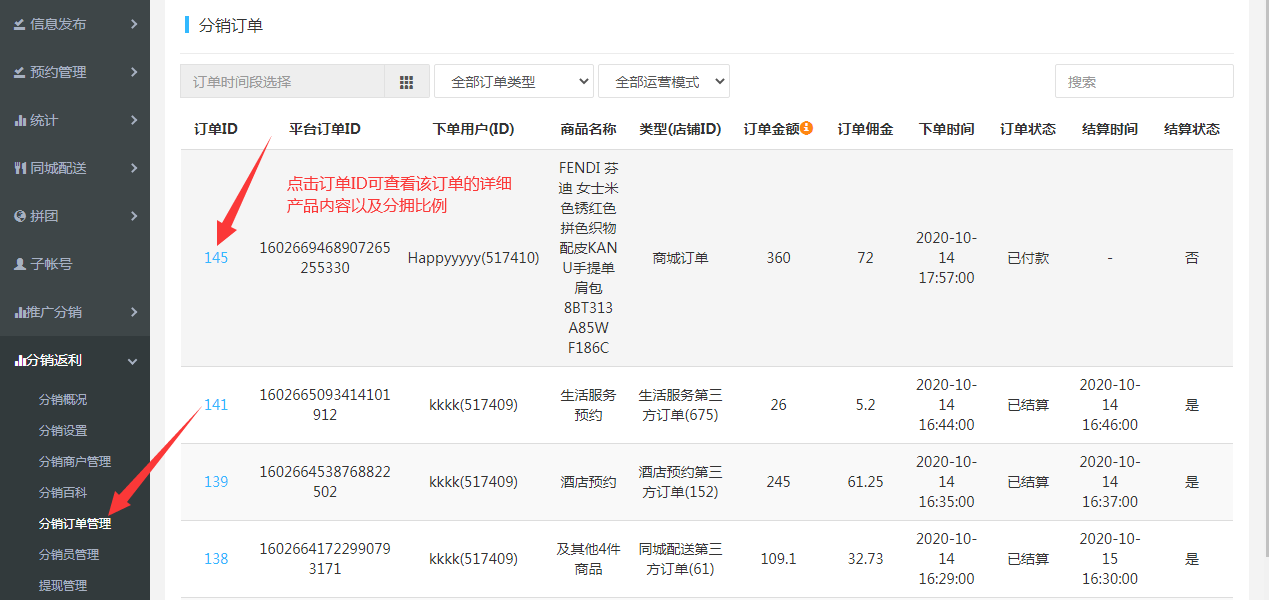Click the 子帐号 user icon in sidebar
1269x600 pixels.
(x=20, y=264)
